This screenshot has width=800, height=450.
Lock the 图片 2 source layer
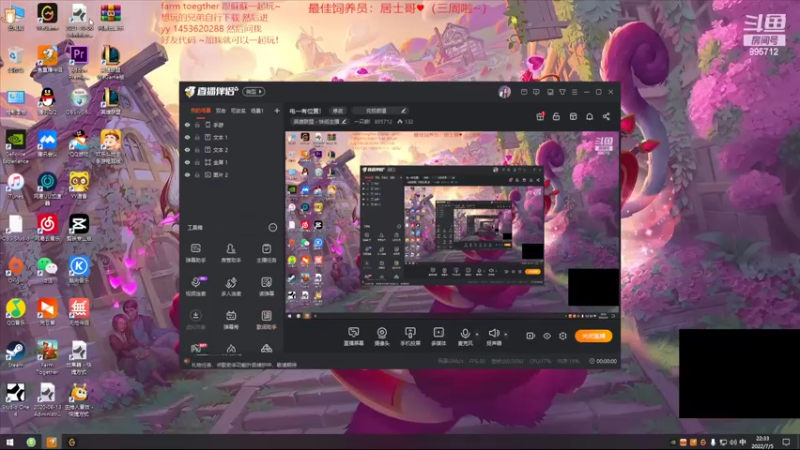coord(197,175)
